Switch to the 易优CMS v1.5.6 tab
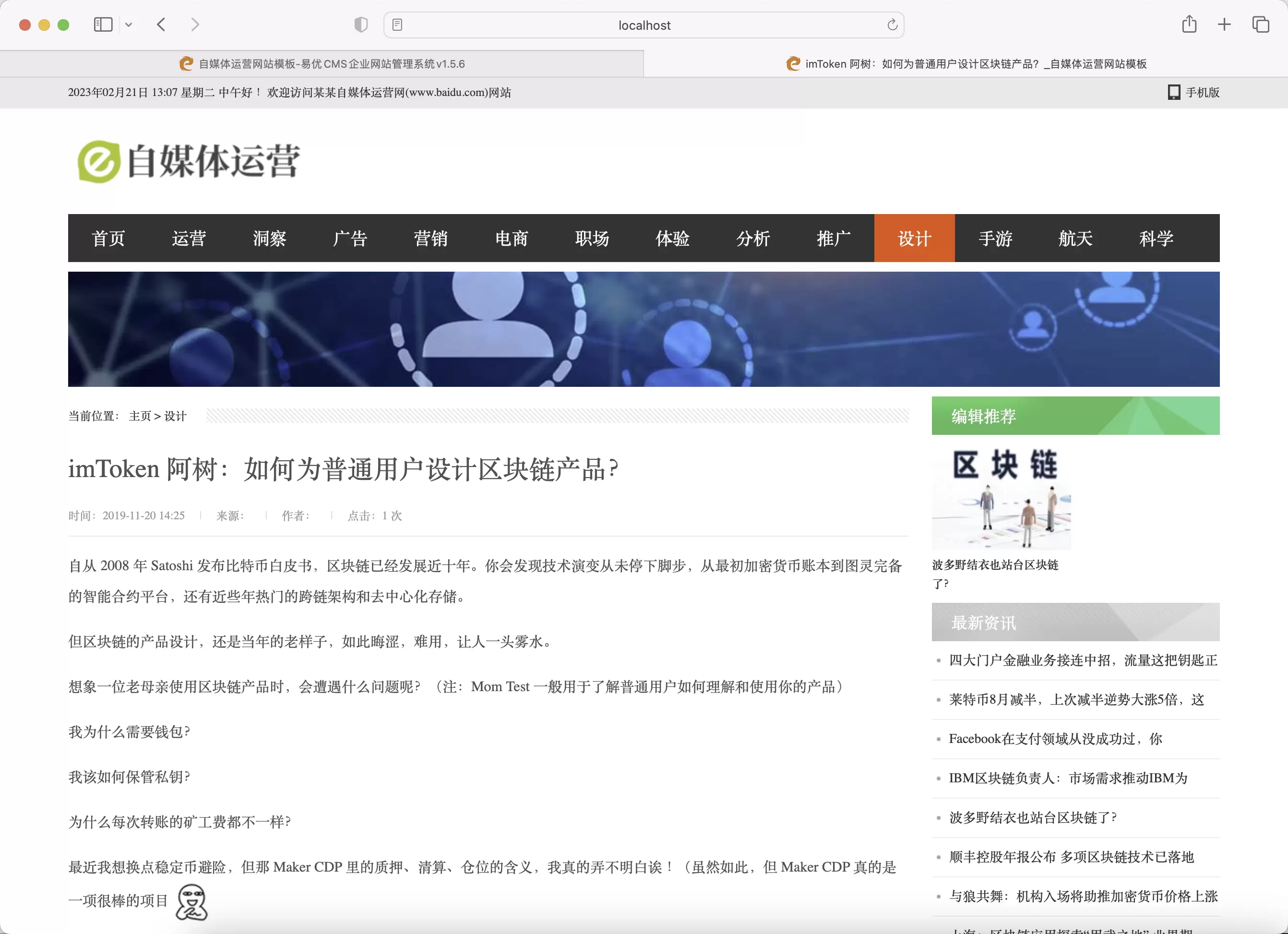This screenshot has height=934, width=1288. tap(322, 64)
